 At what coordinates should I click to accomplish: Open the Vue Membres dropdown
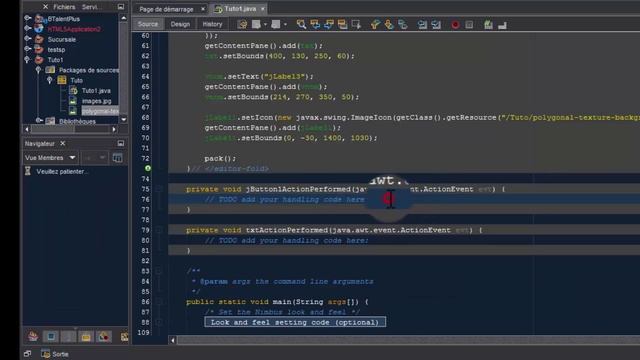pyautogui.click(x=50, y=158)
